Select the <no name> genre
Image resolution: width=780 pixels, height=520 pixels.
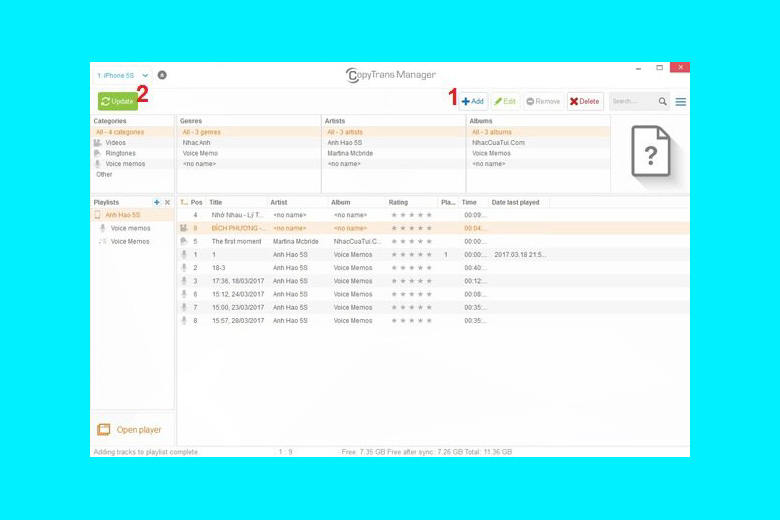tap(249, 164)
